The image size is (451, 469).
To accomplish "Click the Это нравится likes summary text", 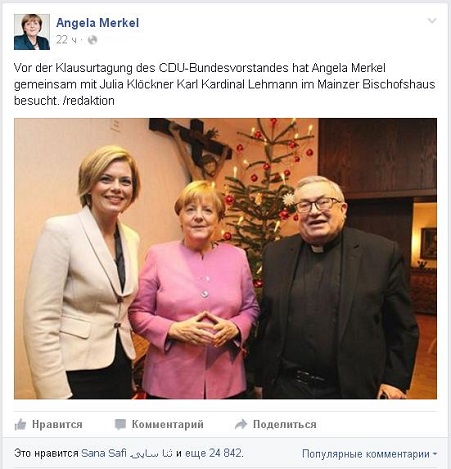I will pos(46,453).
